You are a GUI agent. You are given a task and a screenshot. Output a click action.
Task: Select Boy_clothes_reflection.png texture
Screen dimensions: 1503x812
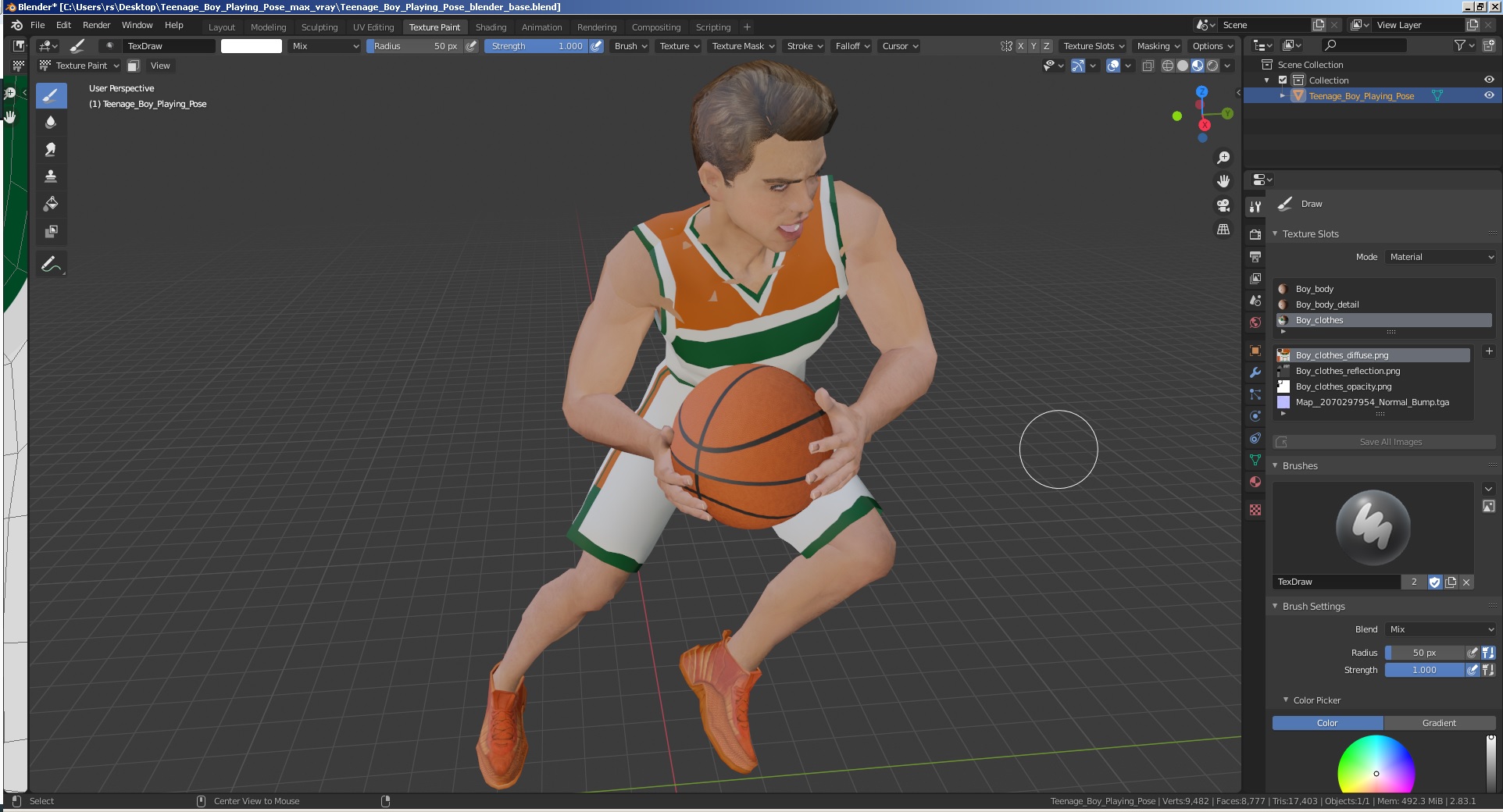point(1373,371)
